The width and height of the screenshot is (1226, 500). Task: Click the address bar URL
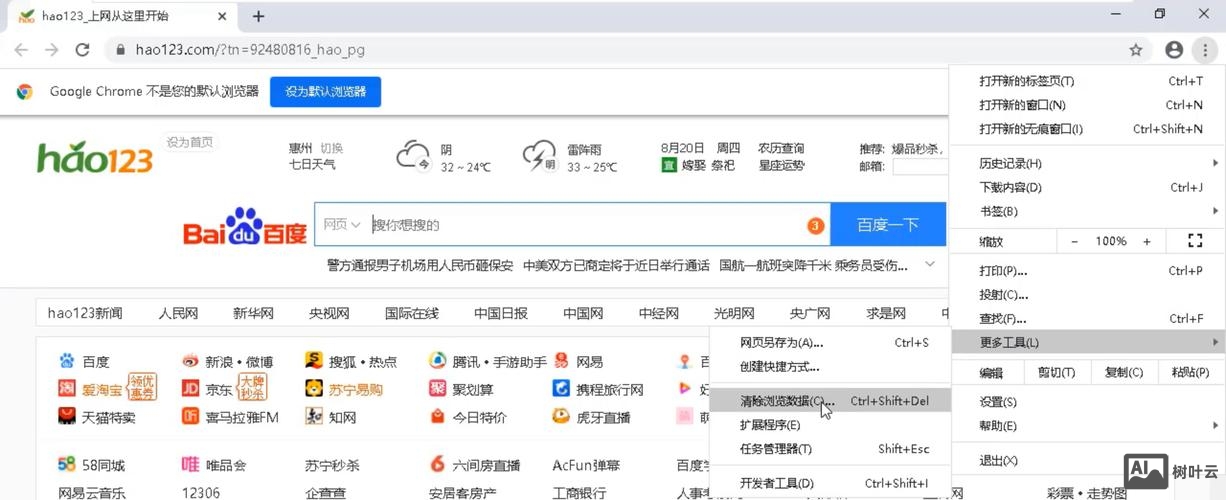pyautogui.click(x=250, y=50)
